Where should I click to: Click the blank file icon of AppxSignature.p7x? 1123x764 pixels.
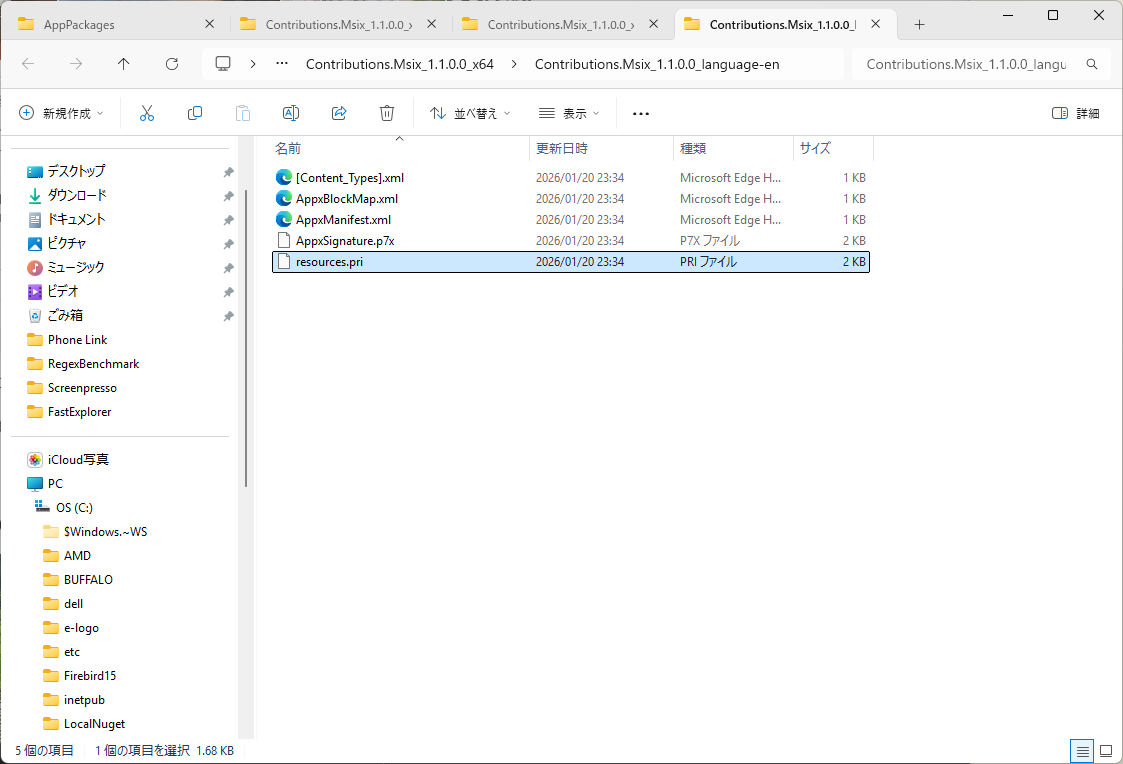(x=284, y=241)
